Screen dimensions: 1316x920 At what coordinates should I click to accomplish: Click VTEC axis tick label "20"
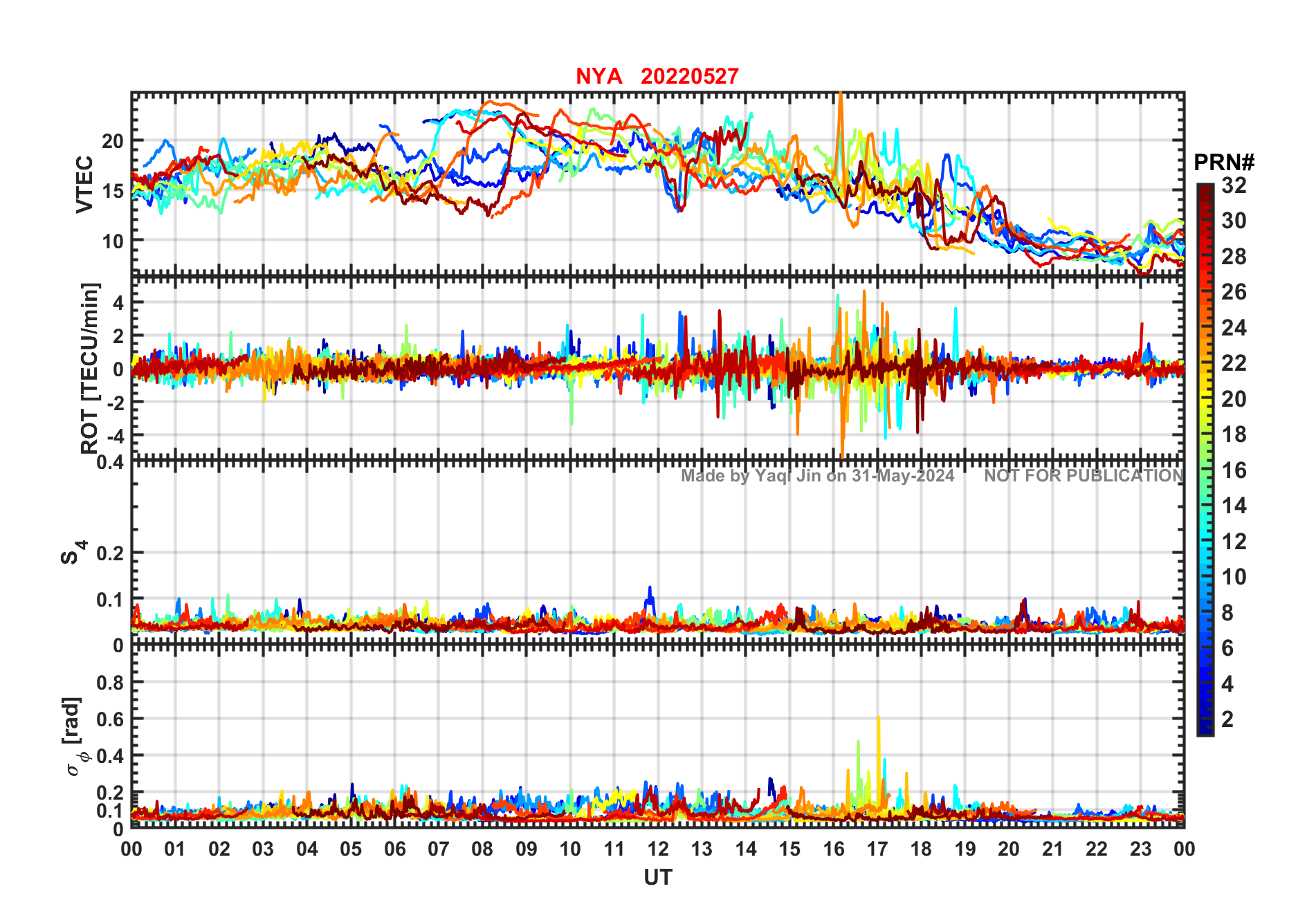click(x=113, y=141)
